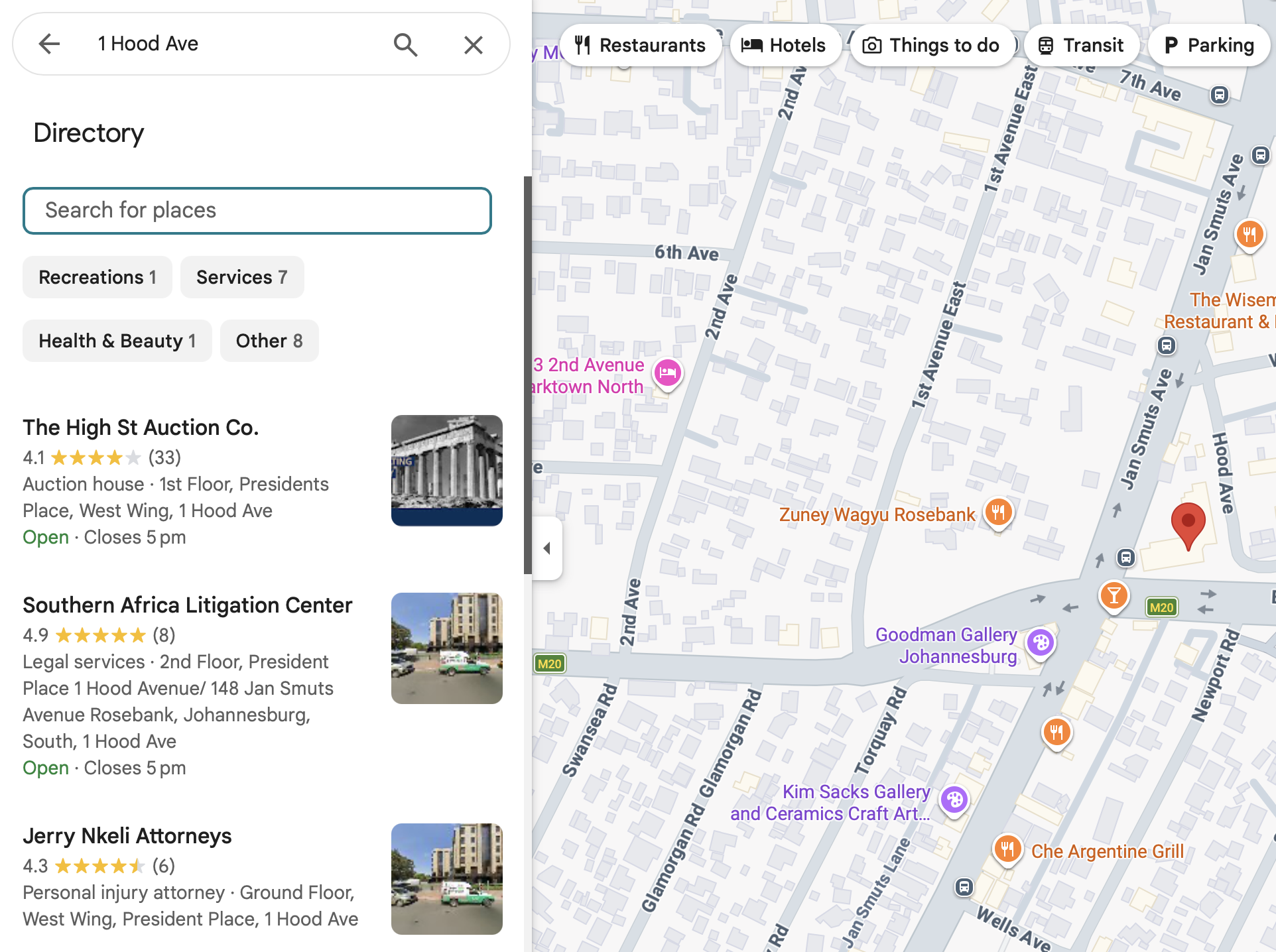Click the M20 road shield near Swansea Rd

(550, 664)
